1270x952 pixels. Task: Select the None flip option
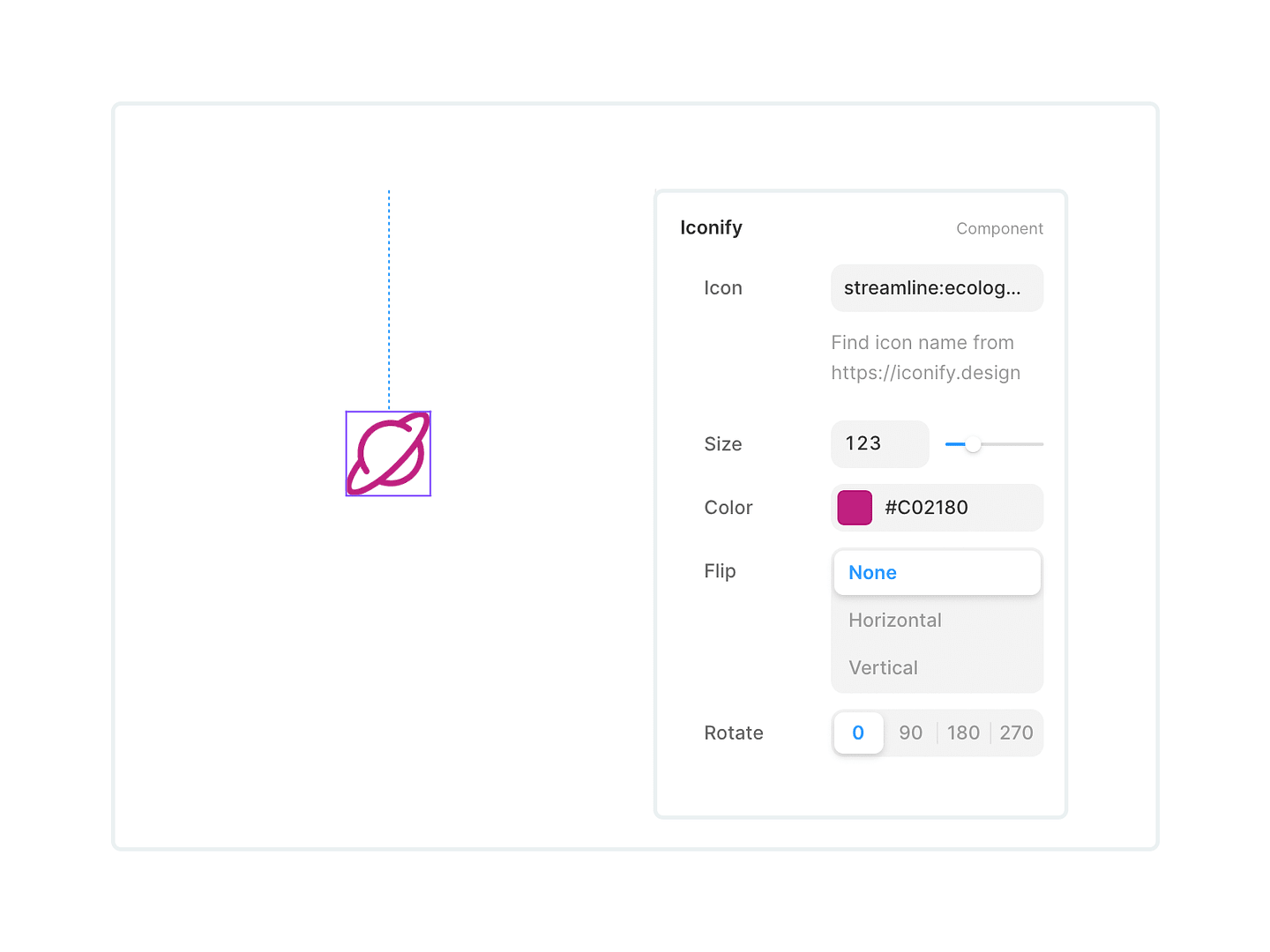pyautogui.click(x=937, y=573)
